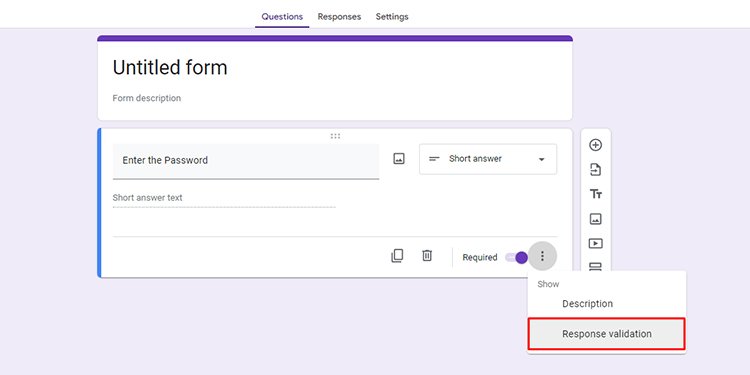Delete the question using trash icon
The width and height of the screenshot is (750, 375).
click(427, 256)
